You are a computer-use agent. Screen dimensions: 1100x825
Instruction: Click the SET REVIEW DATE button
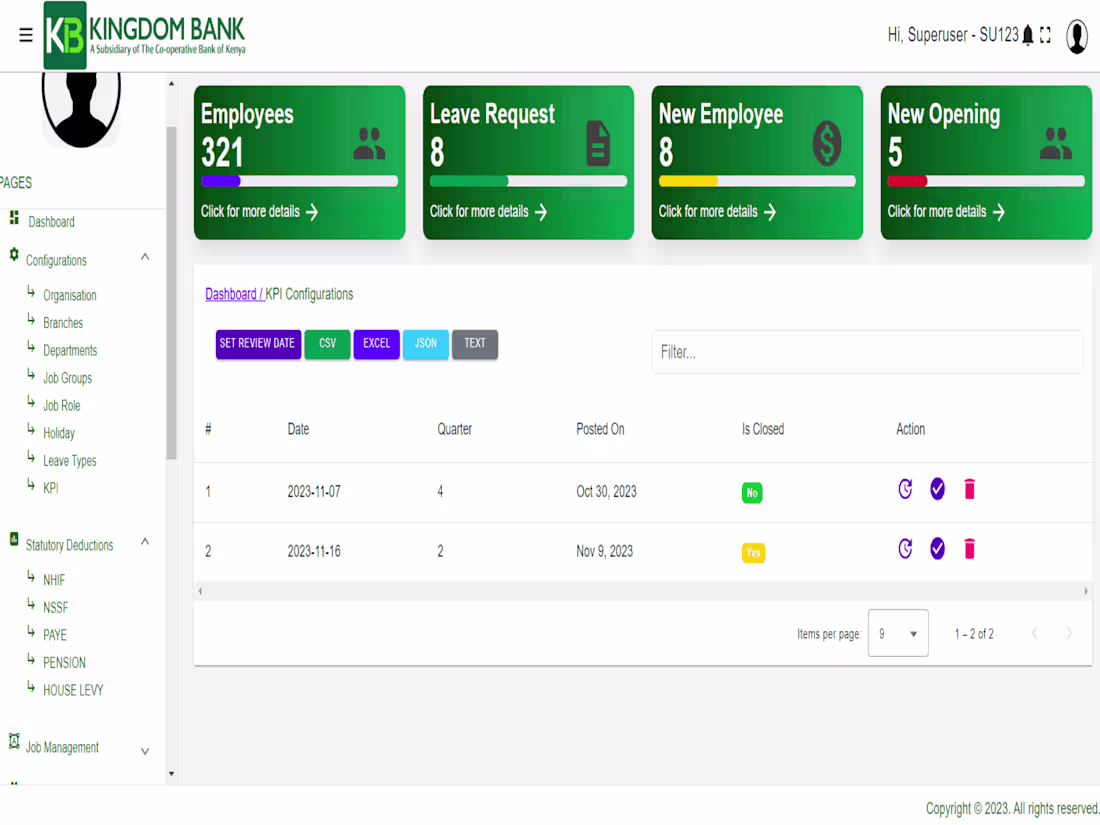point(257,343)
